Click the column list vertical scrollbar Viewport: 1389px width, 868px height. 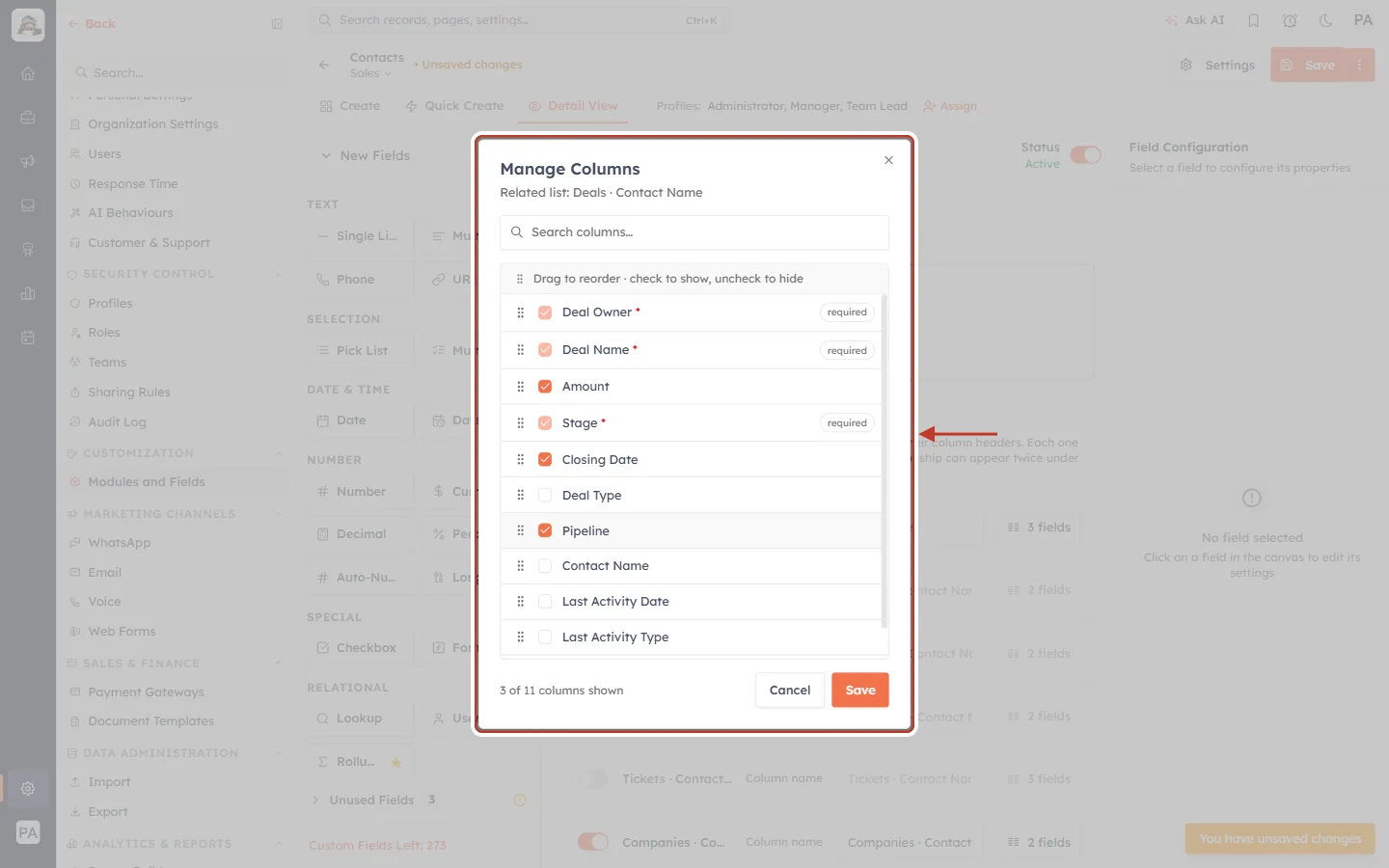(x=884, y=463)
